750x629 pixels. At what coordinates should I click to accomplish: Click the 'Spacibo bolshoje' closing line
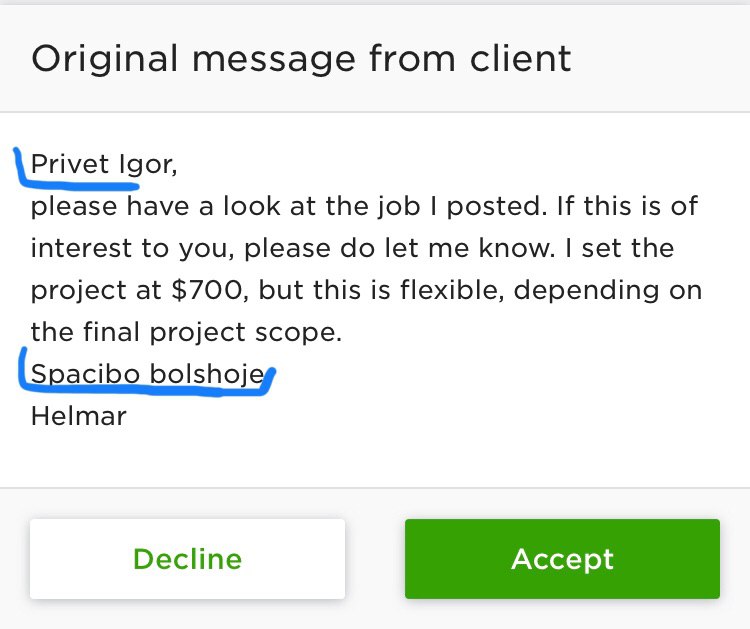click(x=147, y=374)
